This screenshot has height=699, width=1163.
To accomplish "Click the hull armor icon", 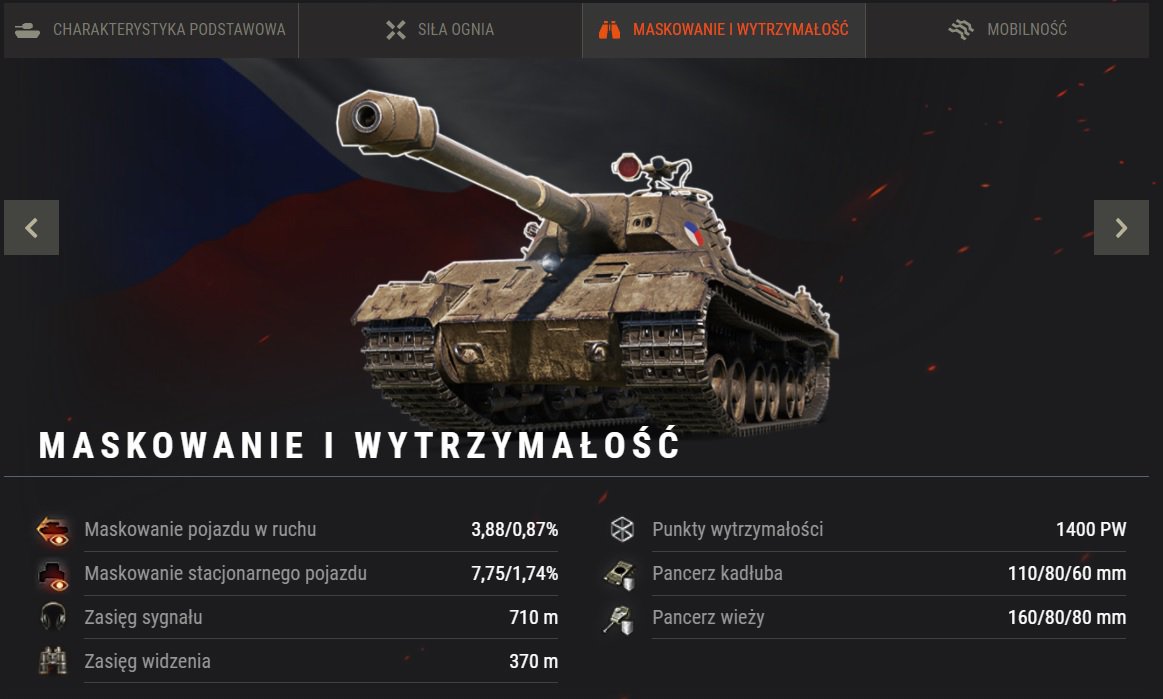I will pos(620,574).
